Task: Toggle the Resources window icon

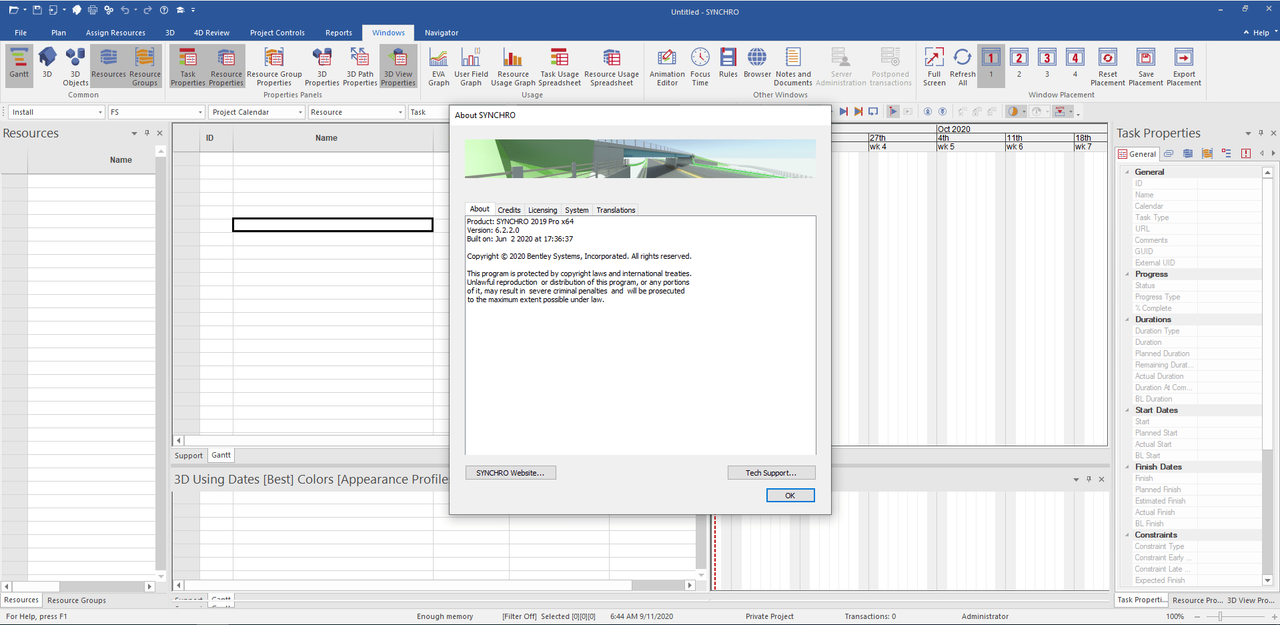Action: pos(108,66)
